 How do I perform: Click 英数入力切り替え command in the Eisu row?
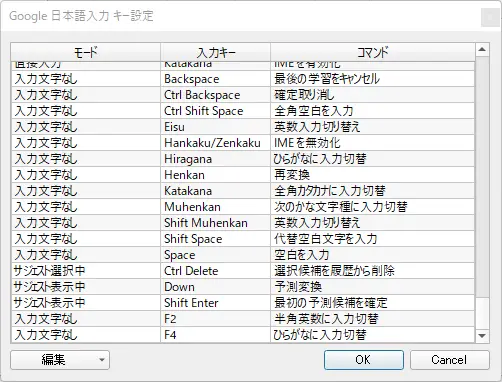click(373, 127)
